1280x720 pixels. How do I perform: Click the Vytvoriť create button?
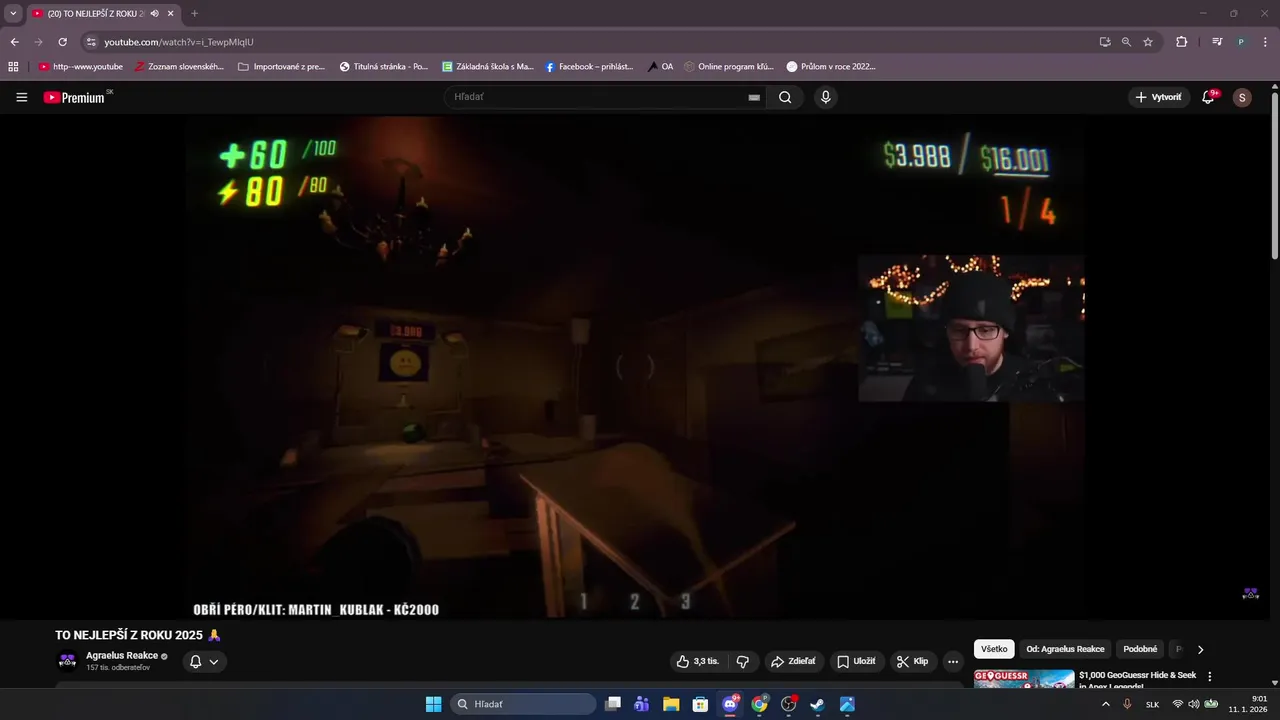click(1158, 97)
